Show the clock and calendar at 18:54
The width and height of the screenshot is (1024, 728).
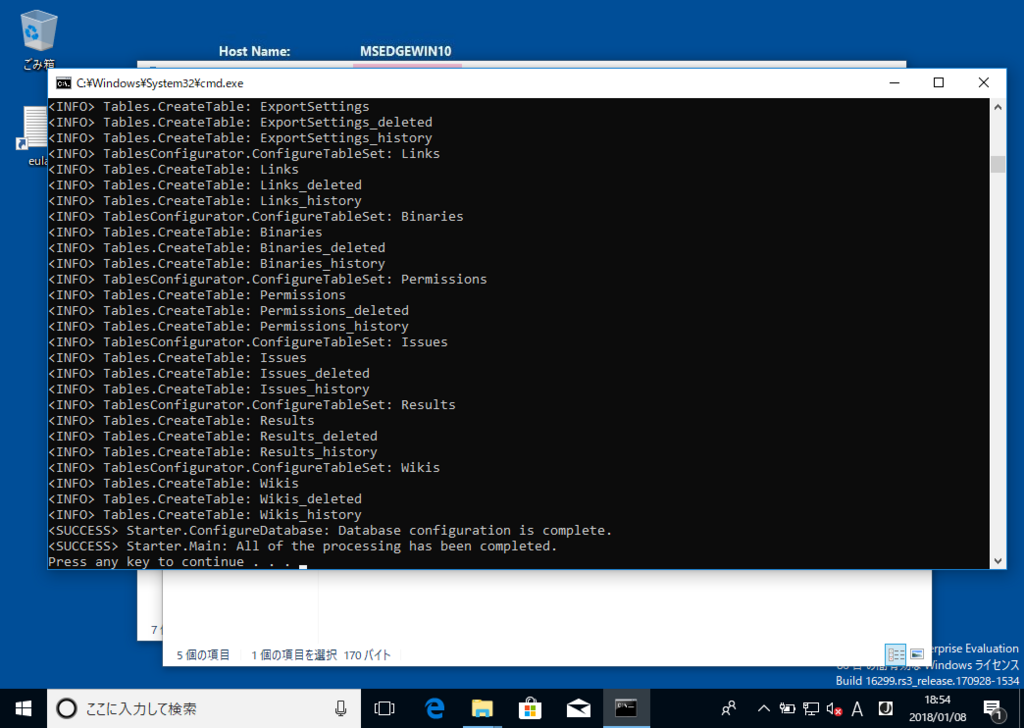coord(937,708)
